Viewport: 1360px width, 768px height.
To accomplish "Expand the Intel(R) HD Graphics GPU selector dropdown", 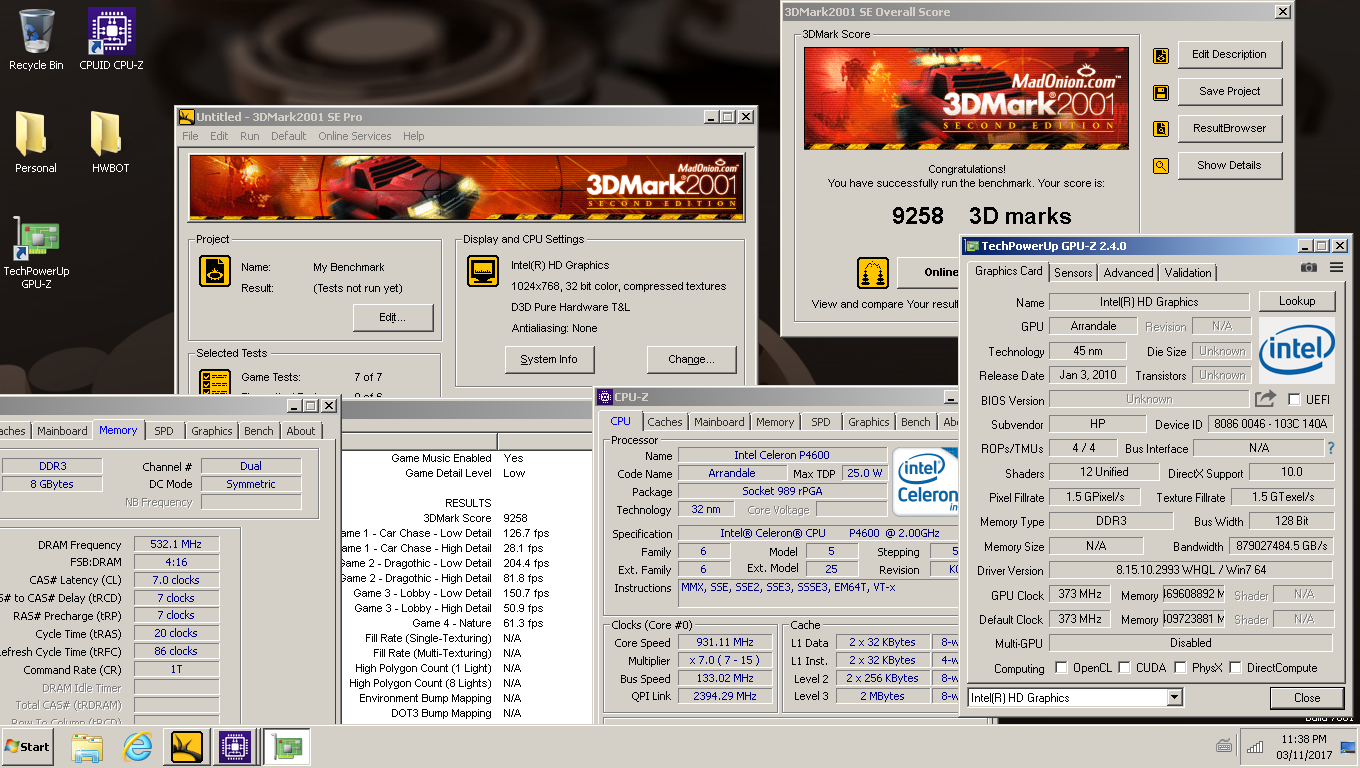I will coord(1174,698).
